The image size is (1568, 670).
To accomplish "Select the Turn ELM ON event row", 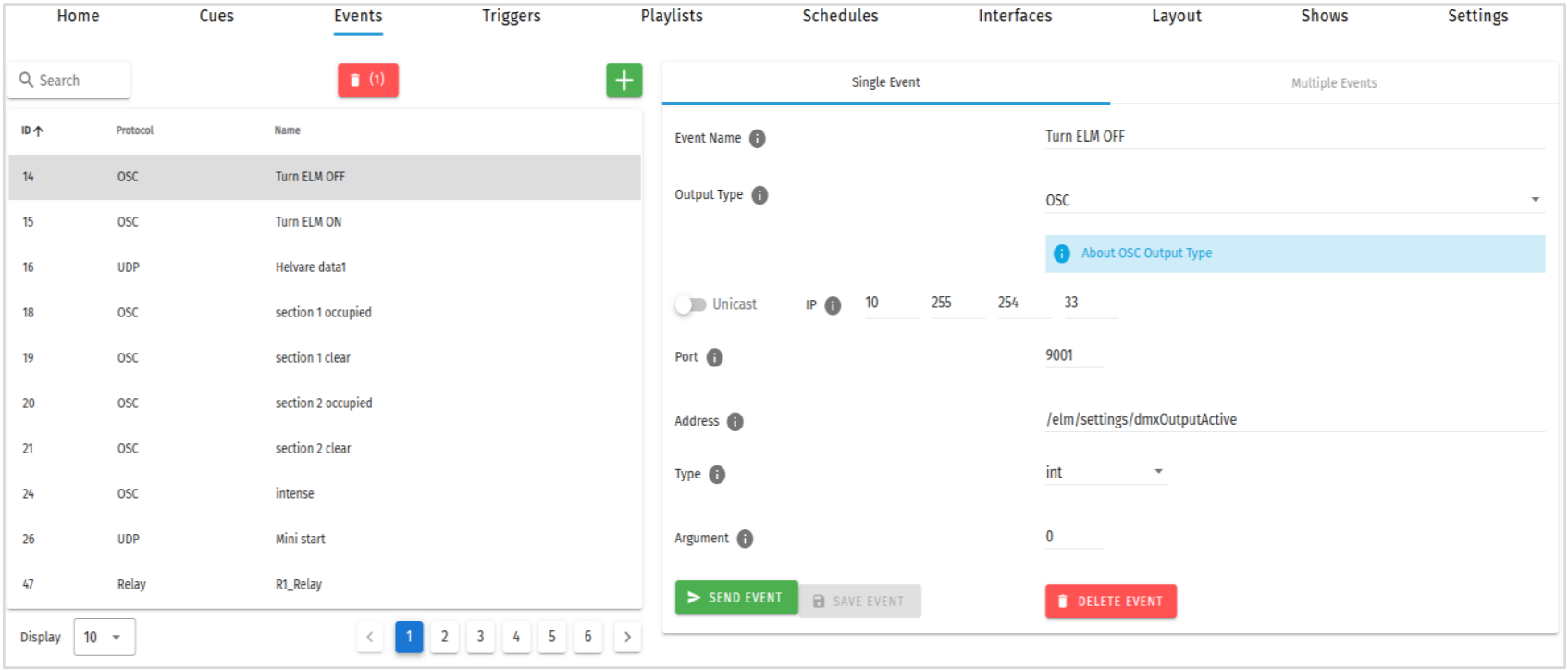I will (x=325, y=222).
